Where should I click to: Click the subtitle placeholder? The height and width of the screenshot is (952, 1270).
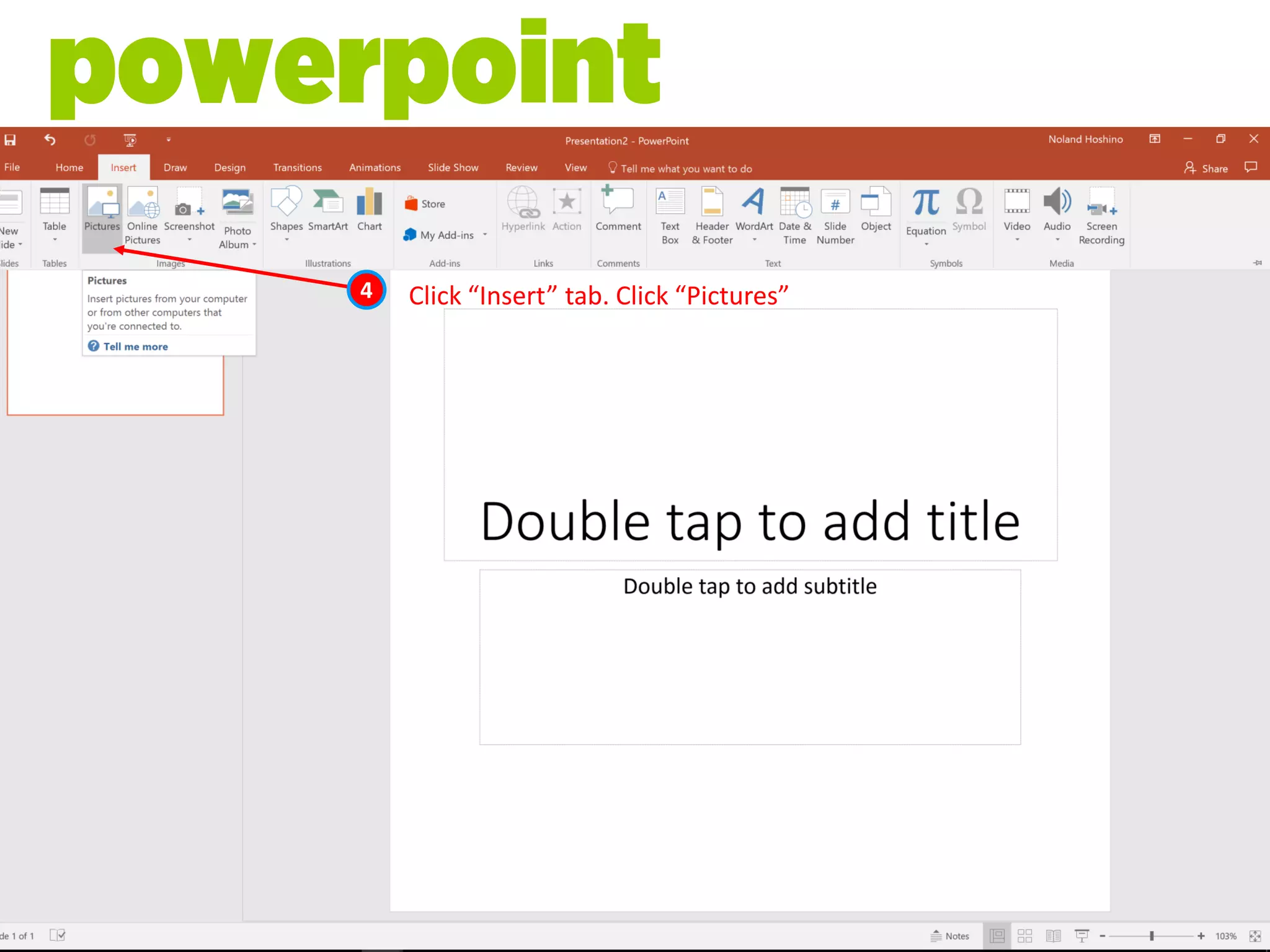750,657
